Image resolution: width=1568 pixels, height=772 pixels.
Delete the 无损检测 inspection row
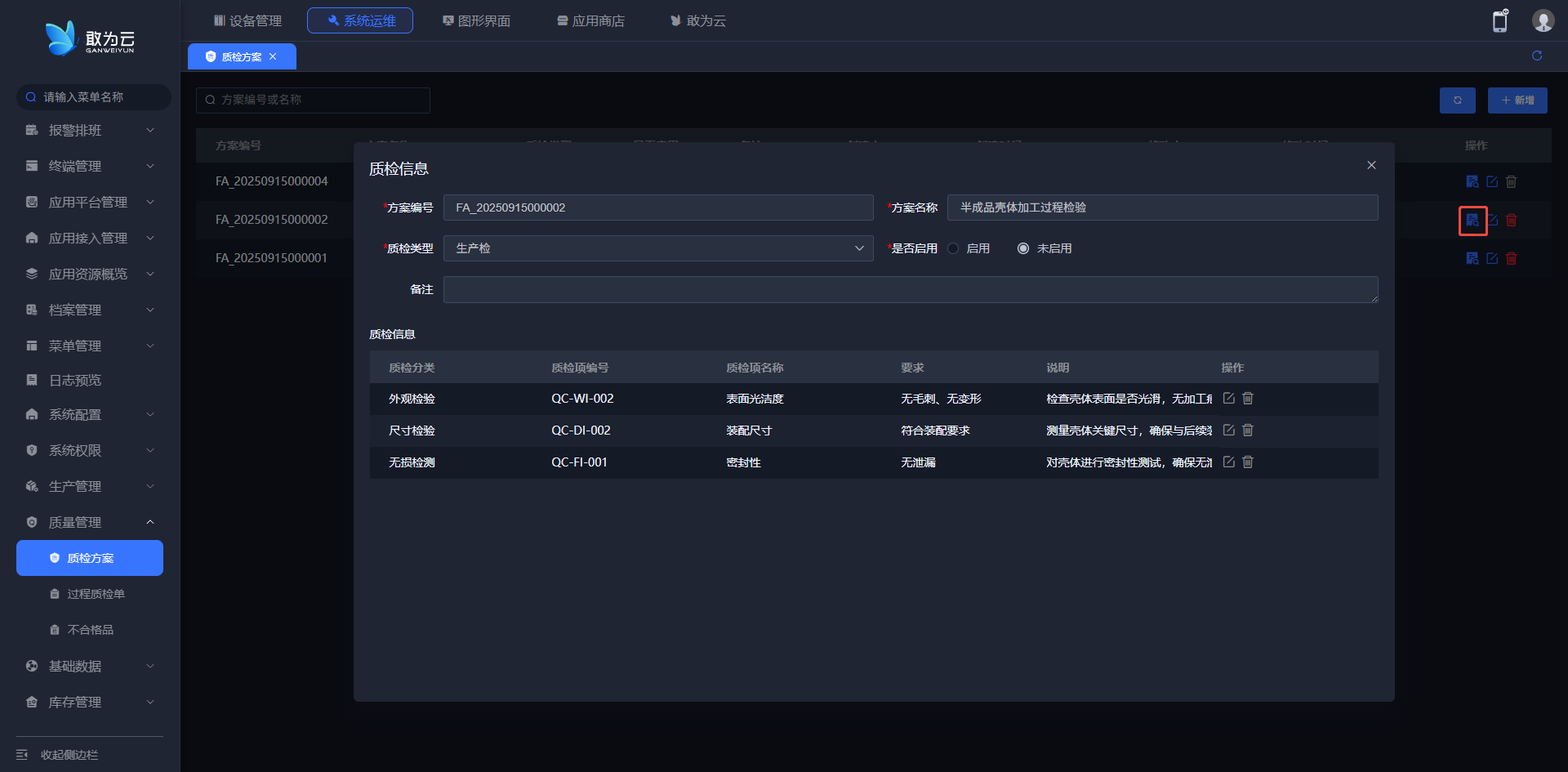pyautogui.click(x=1248, y=462)
